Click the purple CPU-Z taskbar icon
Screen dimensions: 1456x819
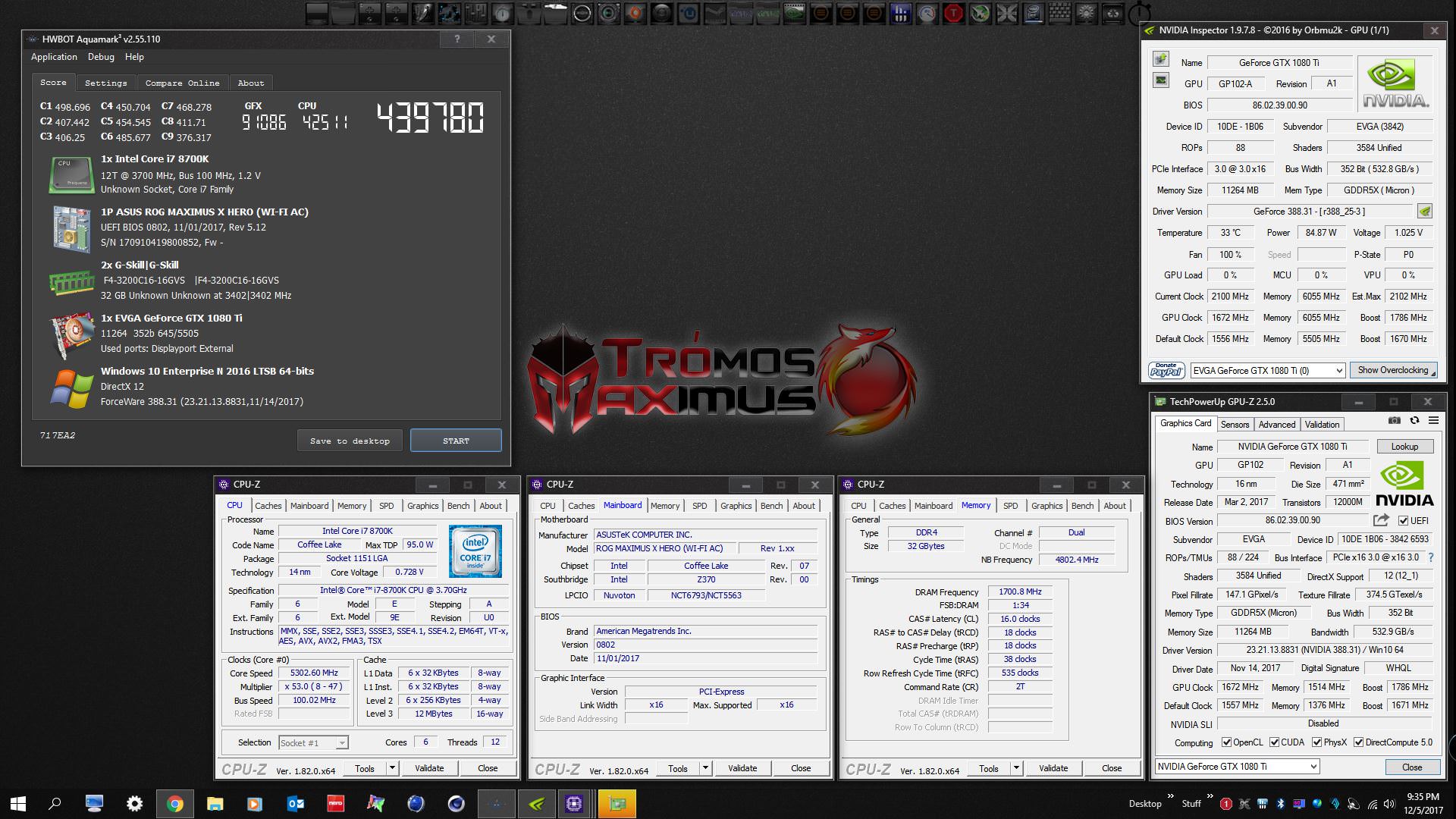573,803
